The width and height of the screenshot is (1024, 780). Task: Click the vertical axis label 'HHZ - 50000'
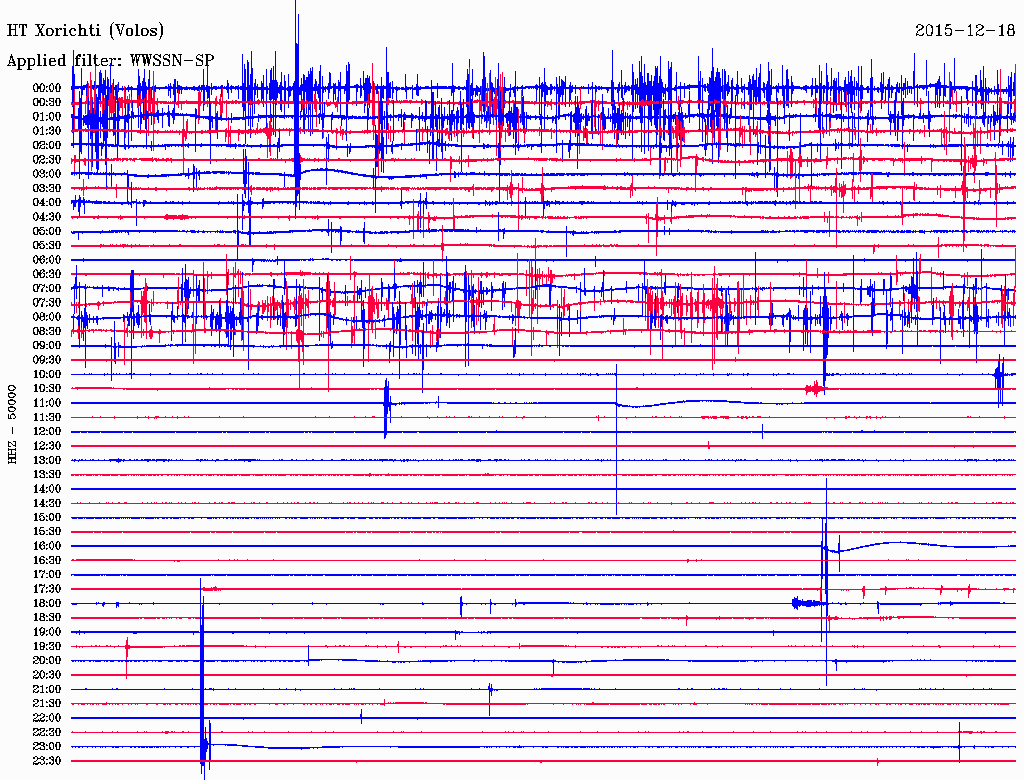[x=12, y=424]
